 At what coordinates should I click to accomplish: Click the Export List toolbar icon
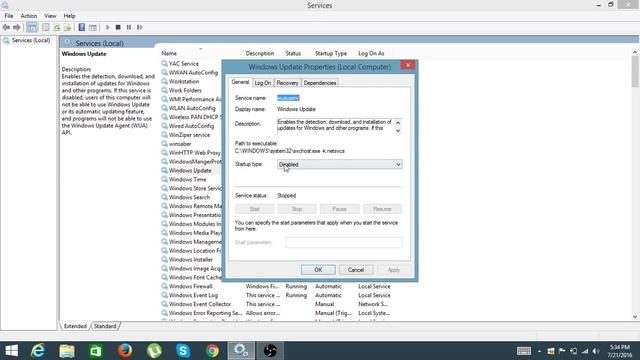tap(67, 27)
